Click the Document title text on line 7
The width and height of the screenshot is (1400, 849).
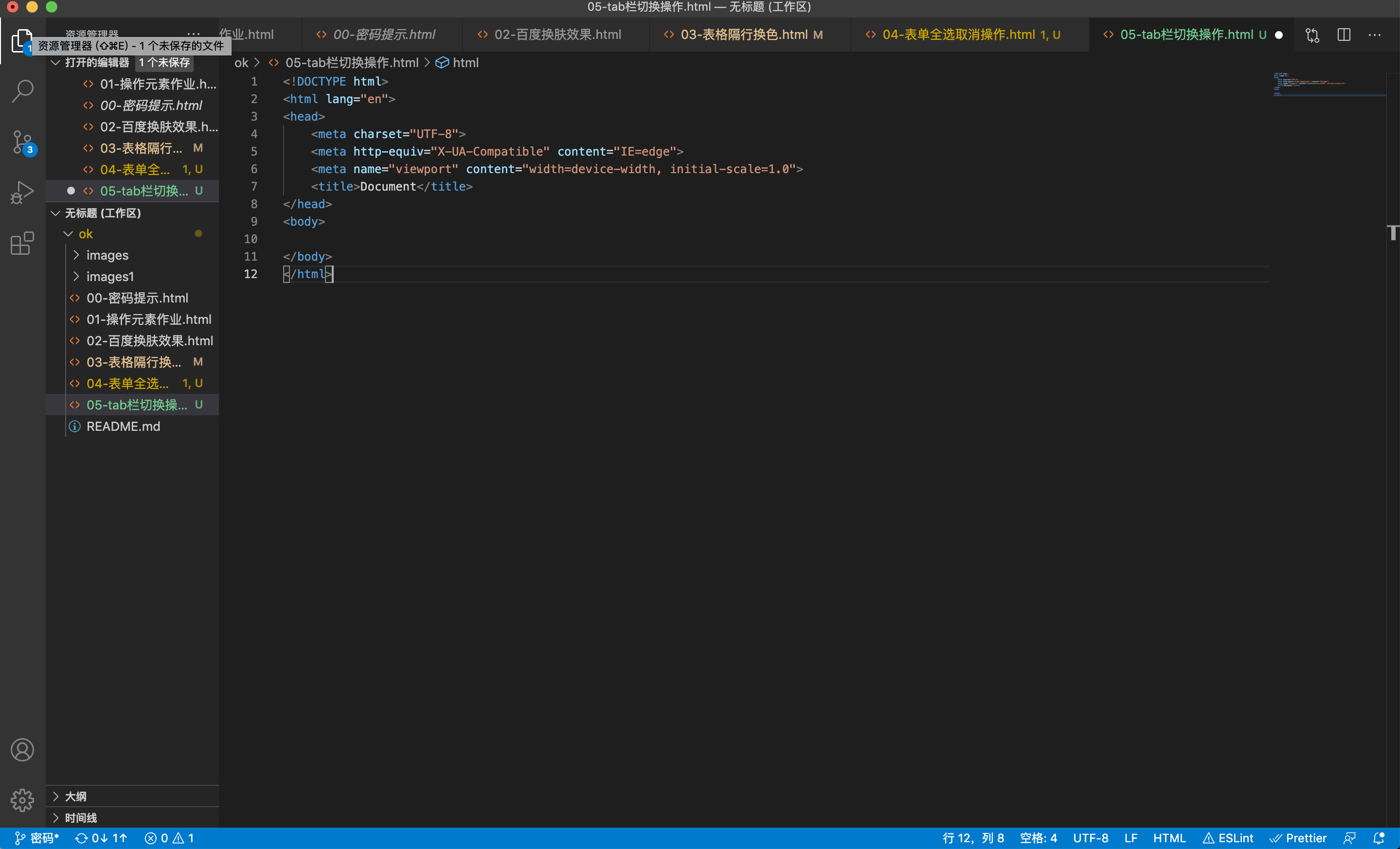[x=388, y=186]
